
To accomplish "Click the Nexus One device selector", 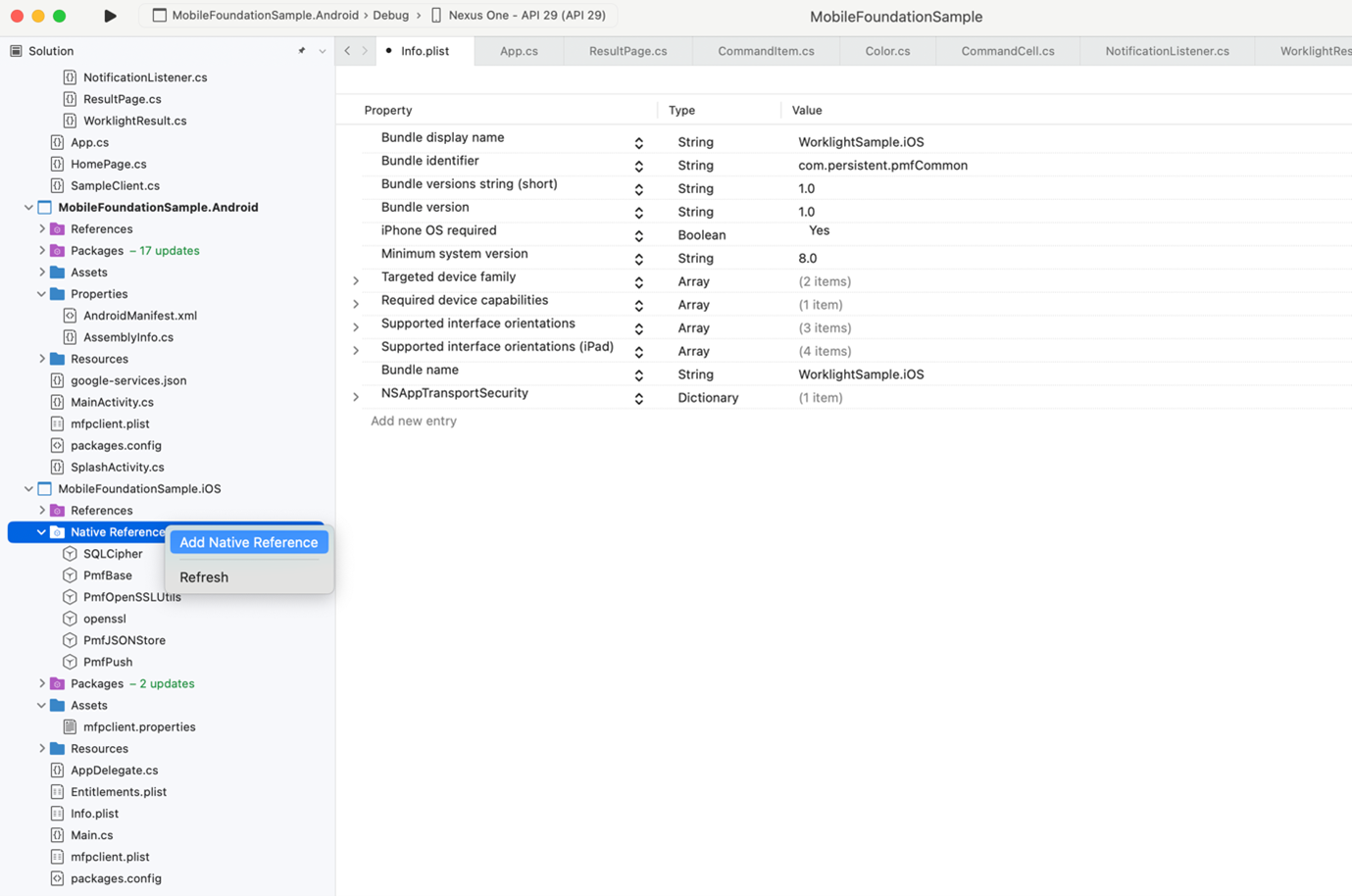I will [x=519, y=16].
